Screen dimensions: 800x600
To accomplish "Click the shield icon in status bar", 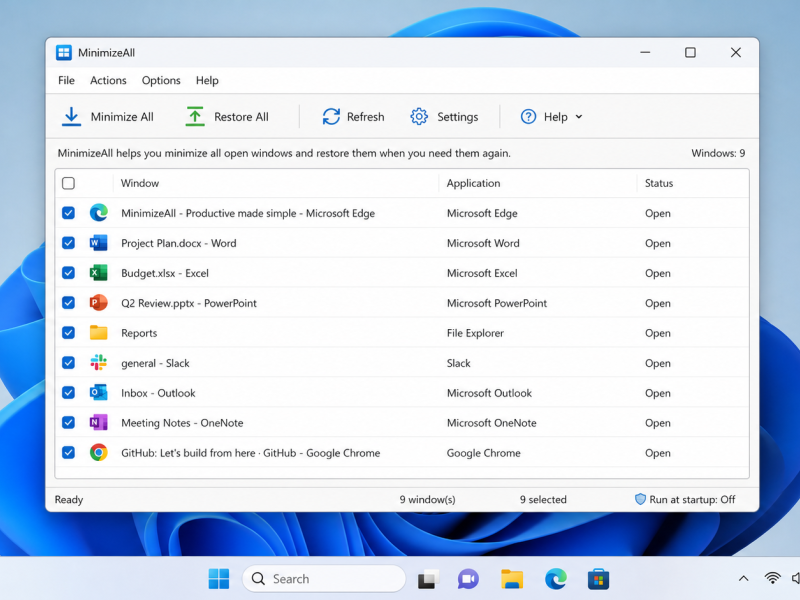I will click(640, 499).
